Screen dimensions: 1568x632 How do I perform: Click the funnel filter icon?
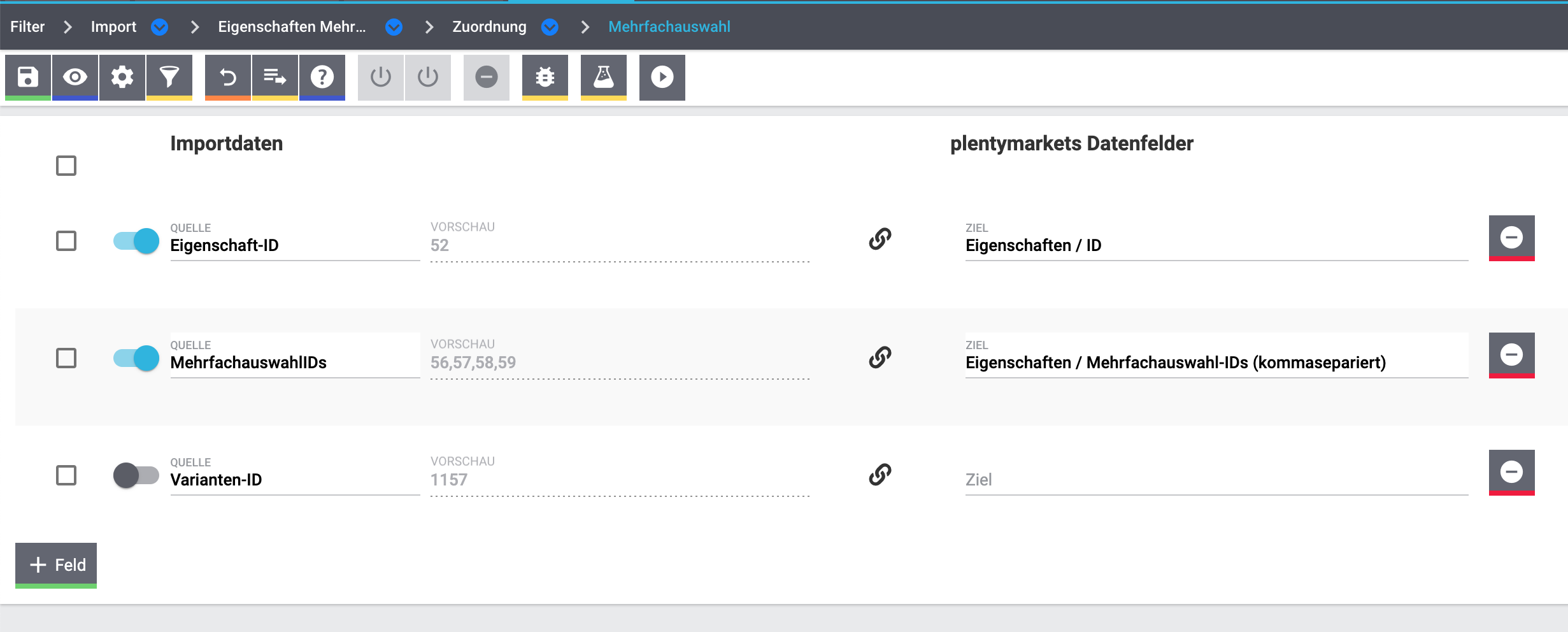point(169,77)
